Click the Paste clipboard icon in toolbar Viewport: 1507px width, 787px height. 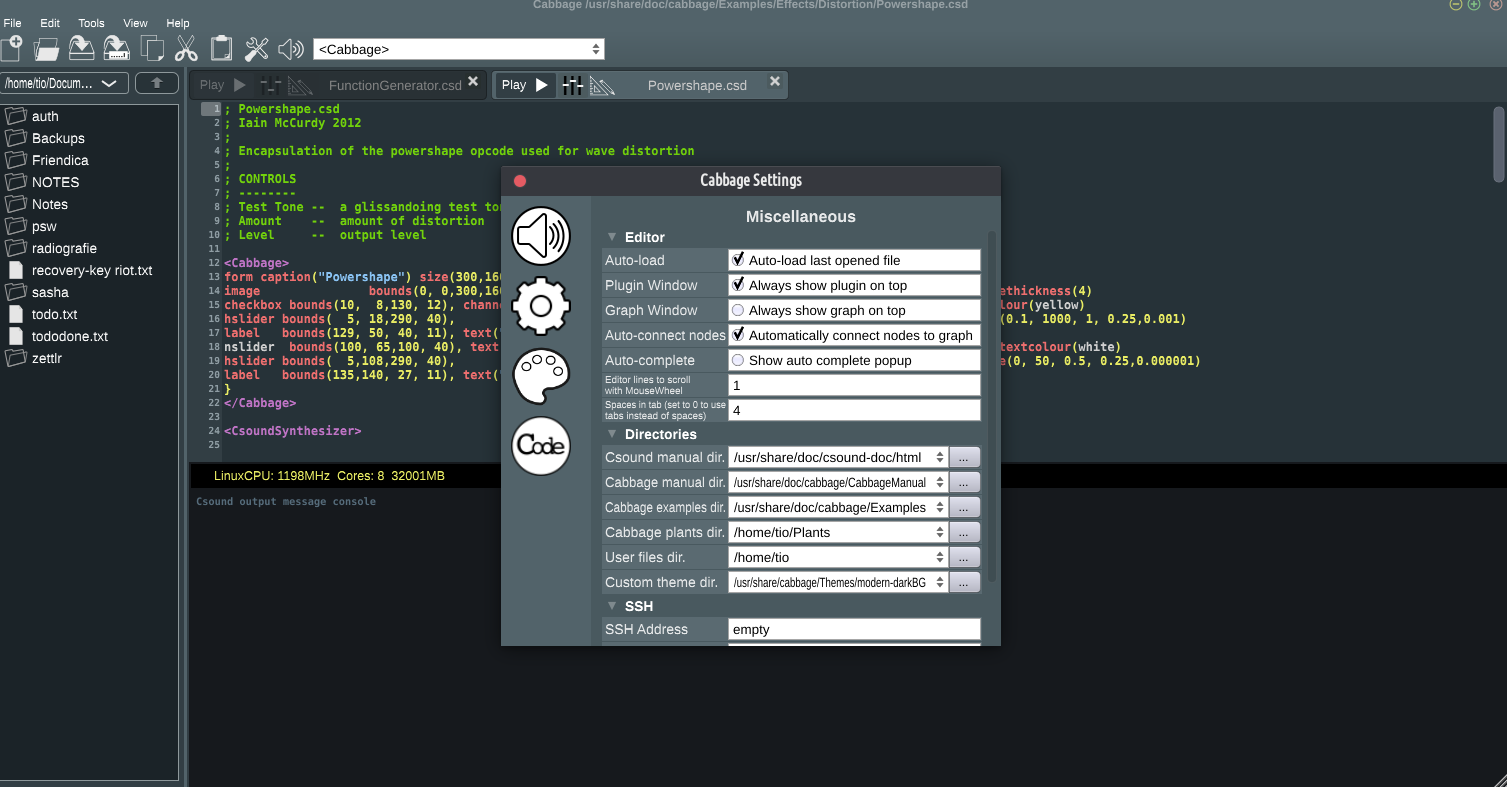221,48
